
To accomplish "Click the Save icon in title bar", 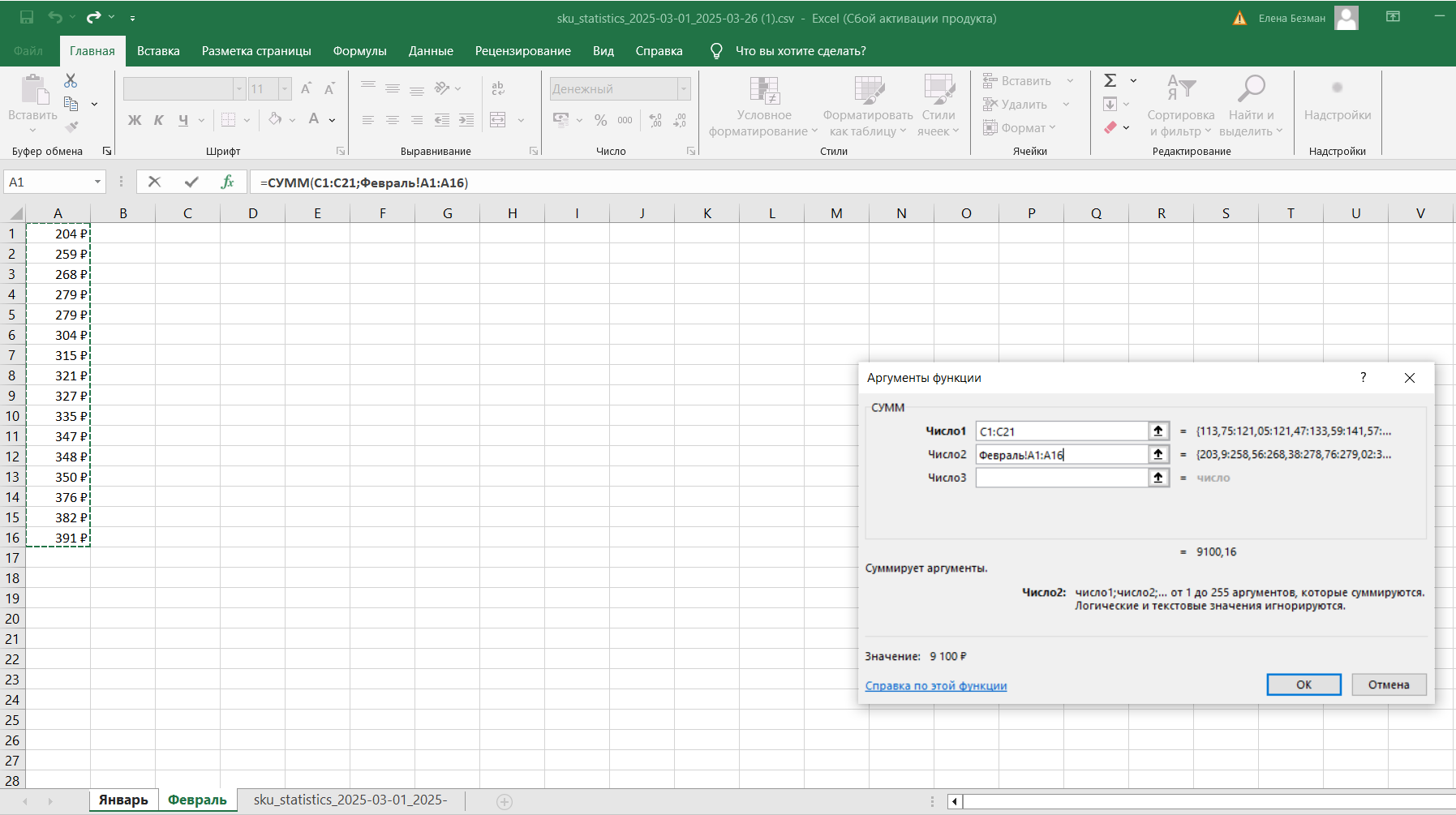I will point(27,17).
